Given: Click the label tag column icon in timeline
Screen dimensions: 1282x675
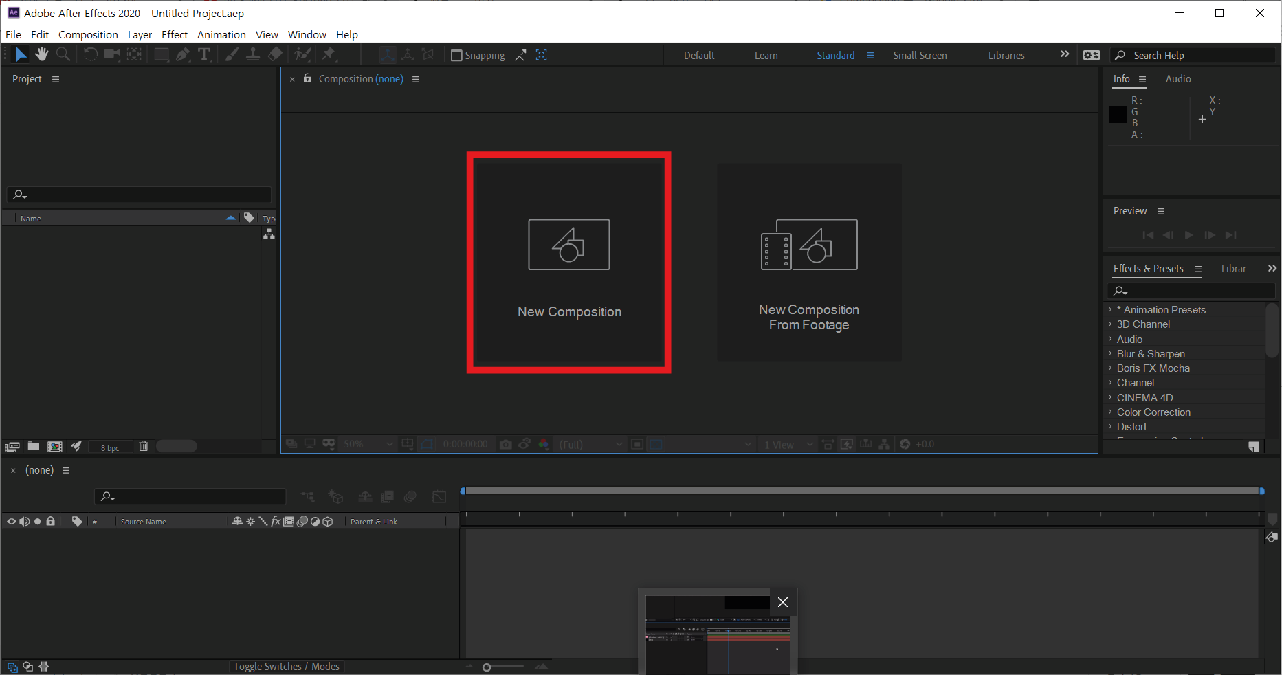Looking at the screenshot, I should tap(77, 521).
